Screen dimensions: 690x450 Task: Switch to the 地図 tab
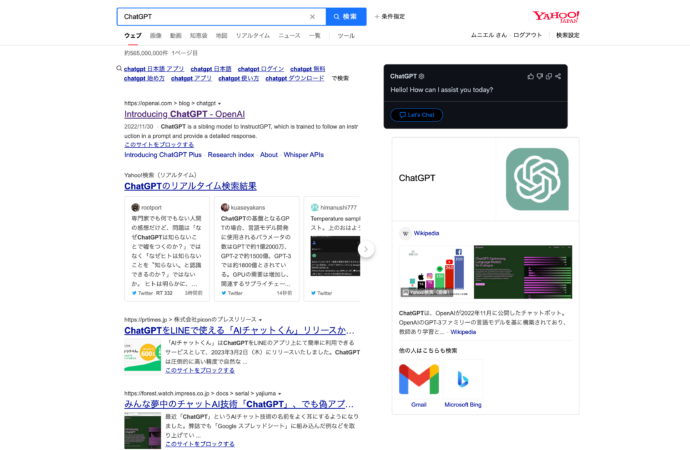coord(221,36)
